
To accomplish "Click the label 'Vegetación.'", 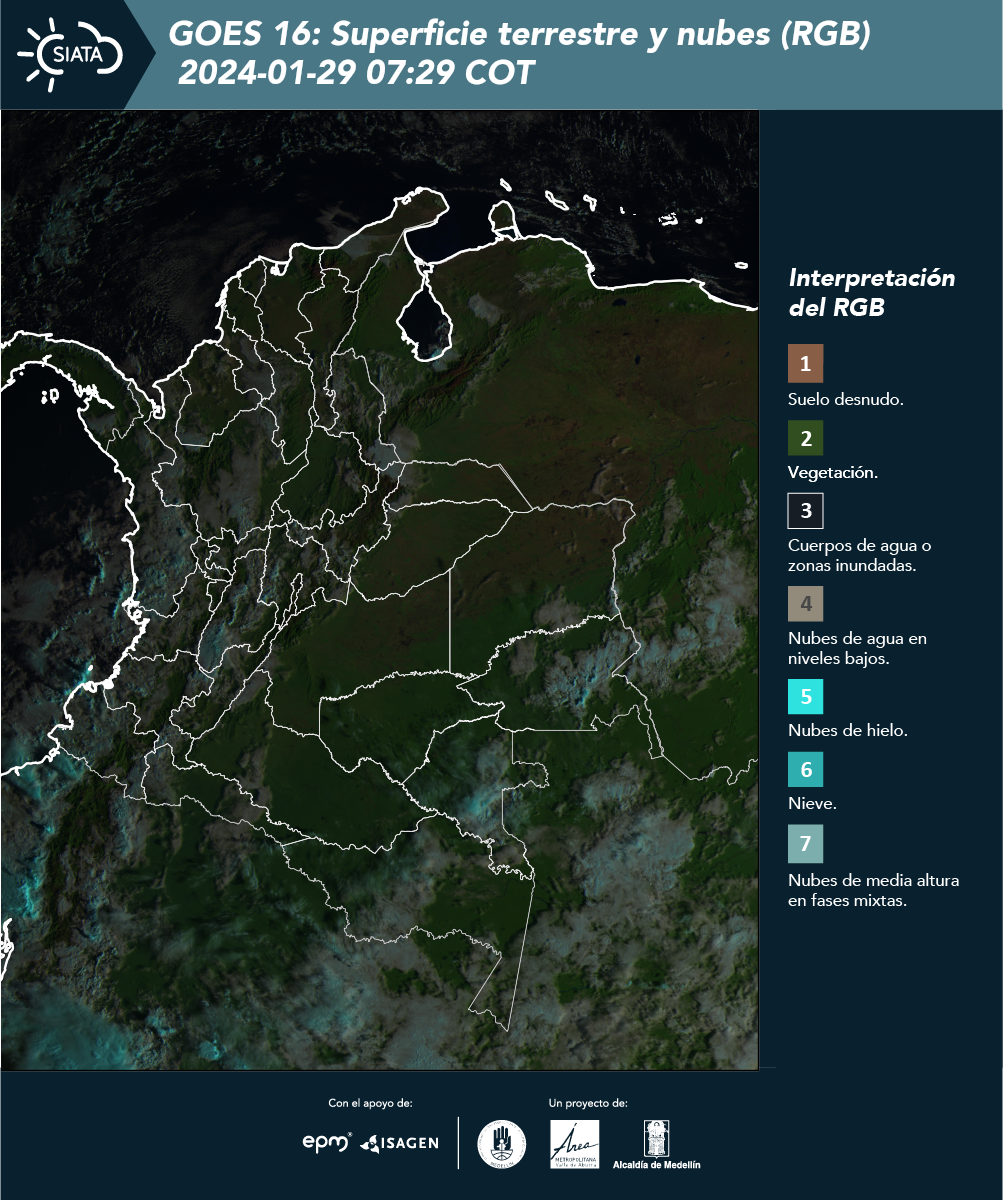I will [x=833, y=473].
